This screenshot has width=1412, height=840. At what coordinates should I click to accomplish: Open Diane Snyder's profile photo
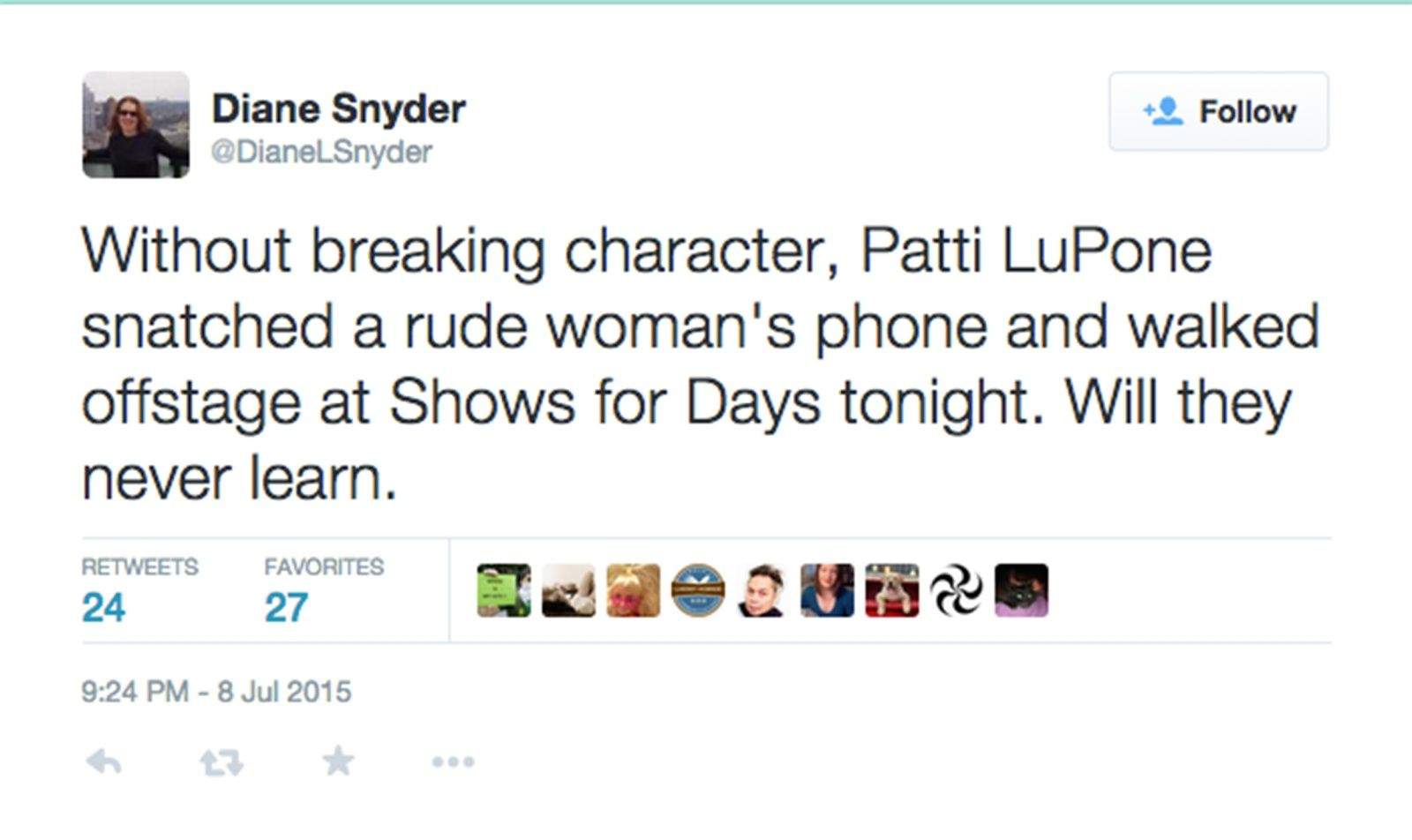pos(136,125)
